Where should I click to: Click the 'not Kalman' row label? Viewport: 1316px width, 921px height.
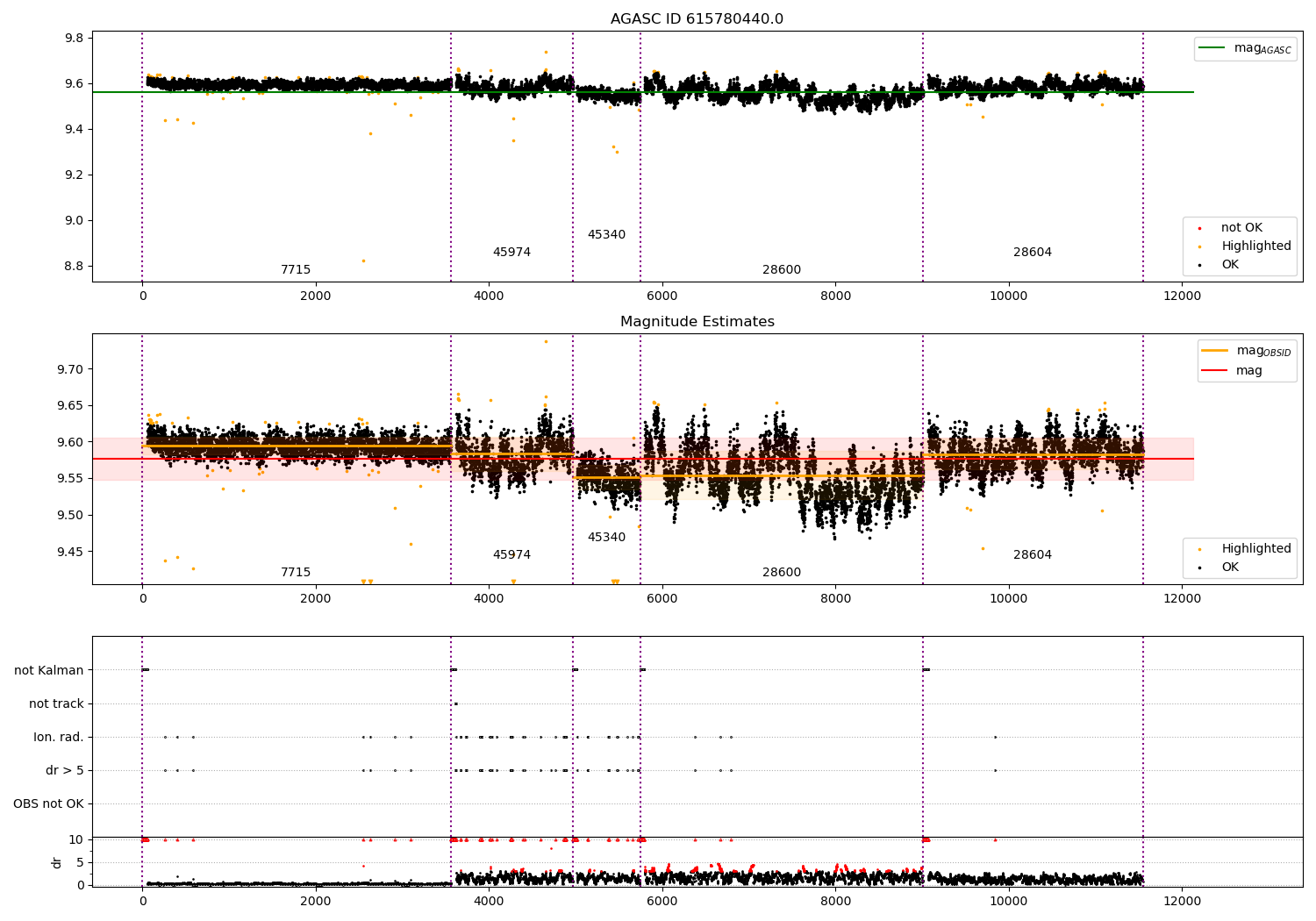click(x=49, y=671)
